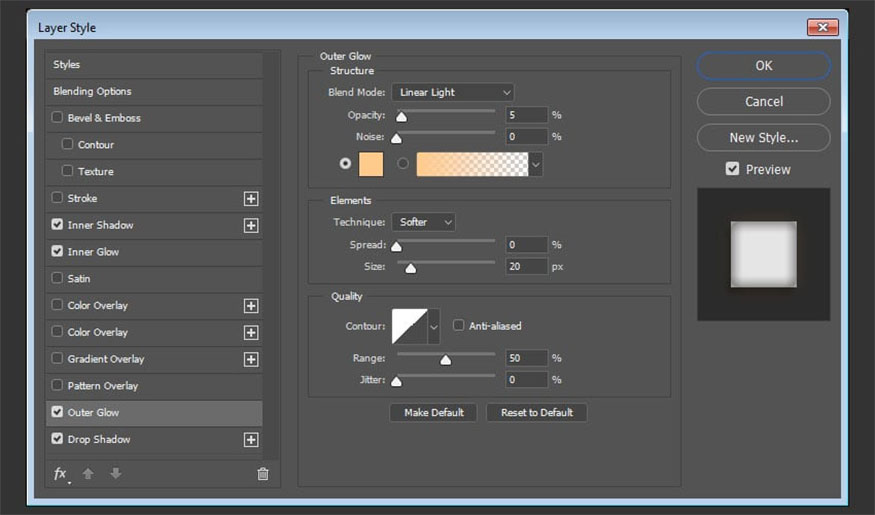The width and height of the screenshot is (875, 515).
Task: Open the Blend Mode dropdown
Action: 452,92
